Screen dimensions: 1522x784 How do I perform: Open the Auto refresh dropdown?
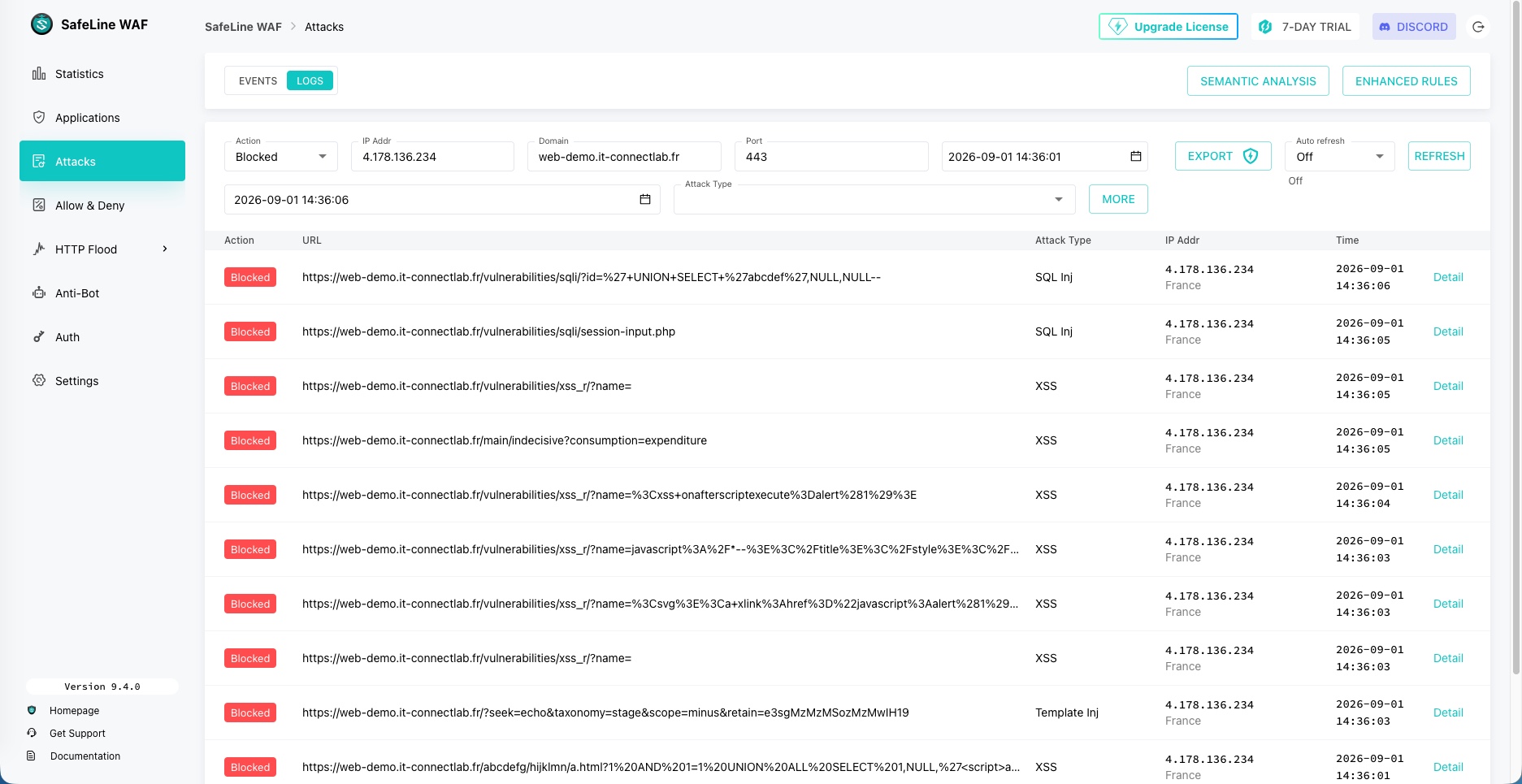(x=1339, y=157)
